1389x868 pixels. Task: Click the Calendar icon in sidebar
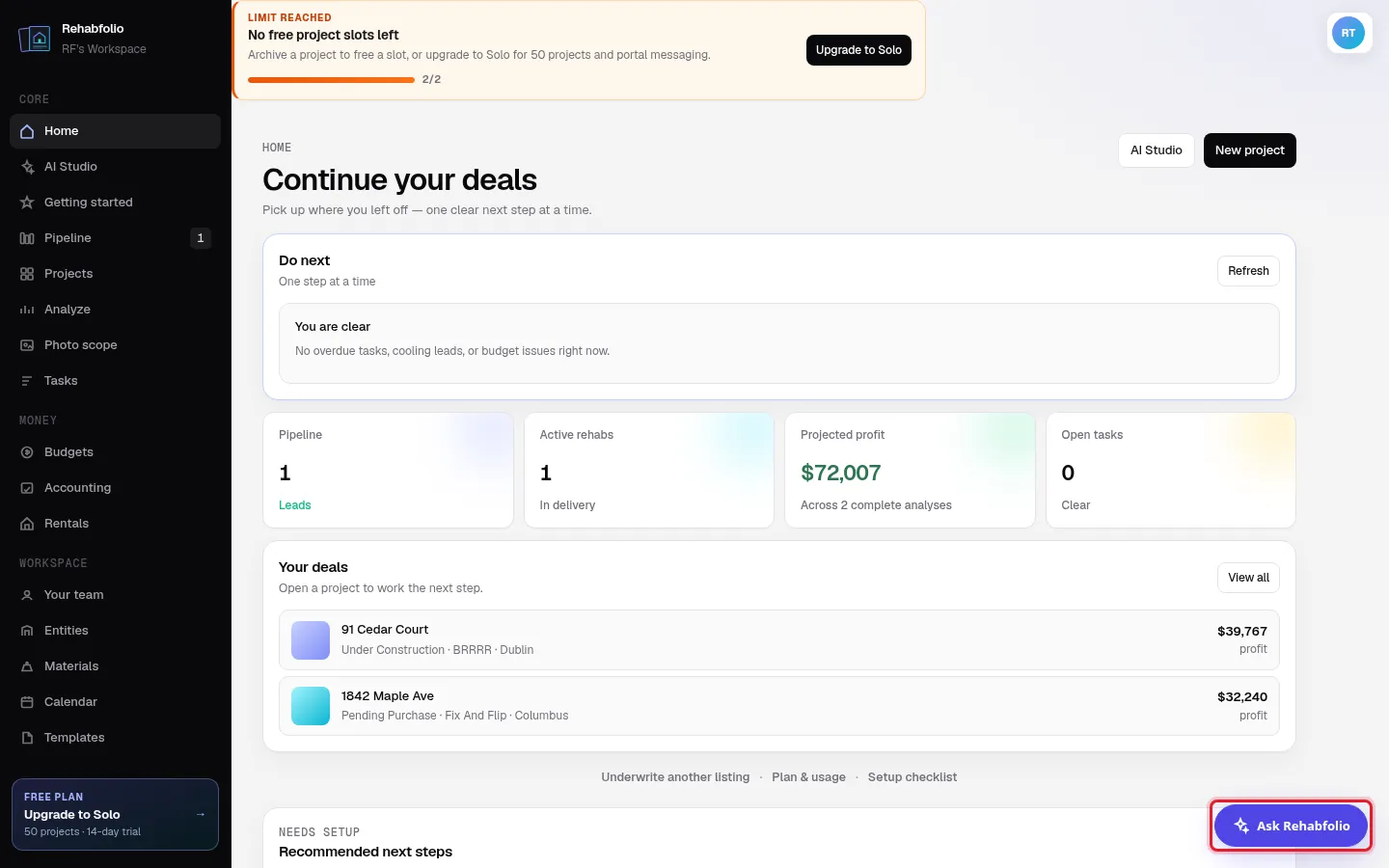click(27, 702)
